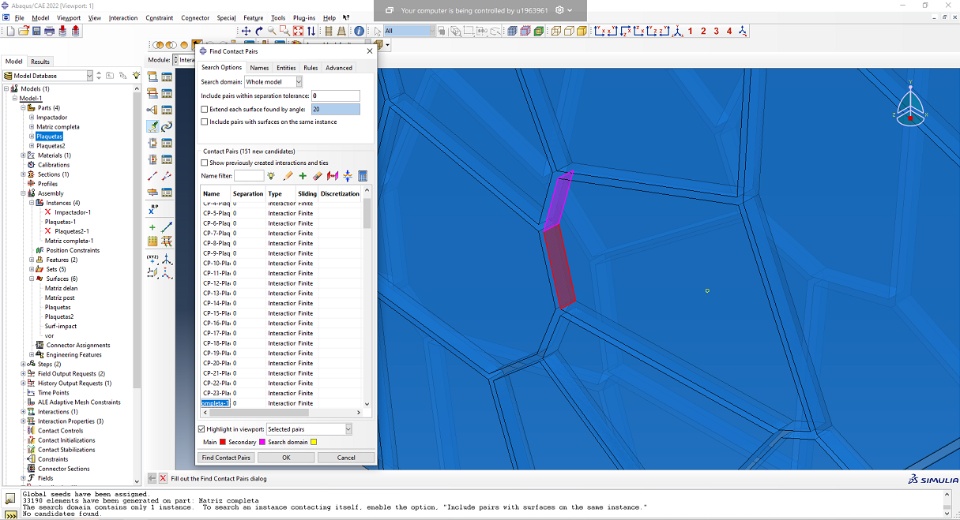Enable Extend each surface found by angle
Screen dimensions: 960x520
[x=205, y=108]
